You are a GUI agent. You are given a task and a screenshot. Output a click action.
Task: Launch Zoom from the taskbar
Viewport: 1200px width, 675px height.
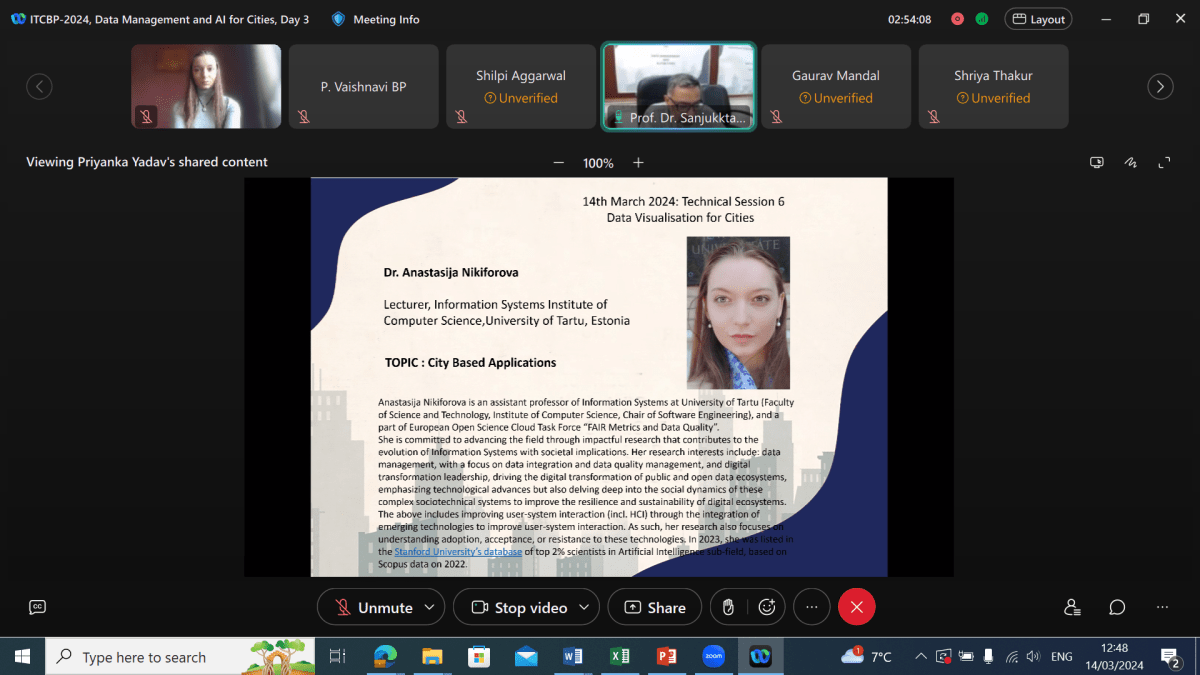point(714,656)
